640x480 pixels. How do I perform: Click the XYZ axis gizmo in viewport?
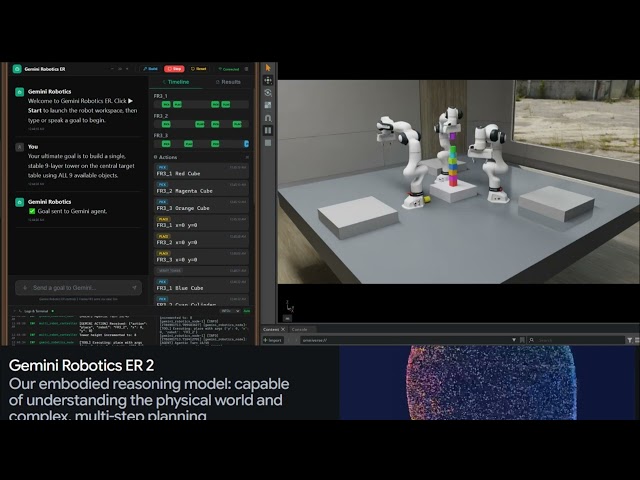(289, 307)
